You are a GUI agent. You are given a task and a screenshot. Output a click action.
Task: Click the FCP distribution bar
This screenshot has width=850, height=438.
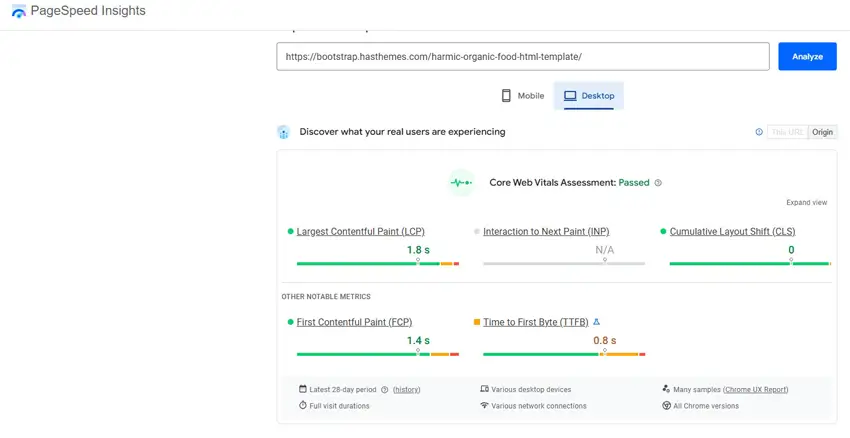(x=378, y=354)
